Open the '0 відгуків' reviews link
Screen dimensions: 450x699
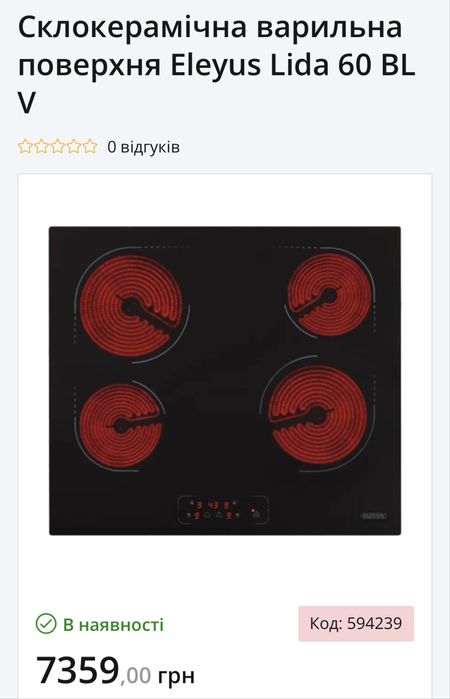143,147
